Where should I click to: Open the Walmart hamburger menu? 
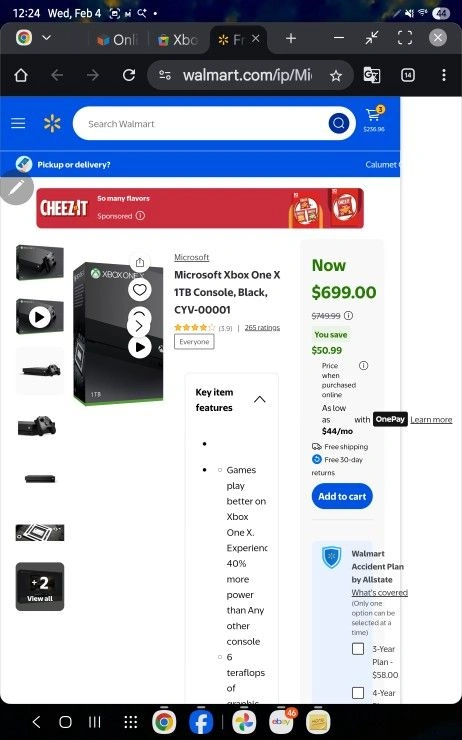coord(18,124)
